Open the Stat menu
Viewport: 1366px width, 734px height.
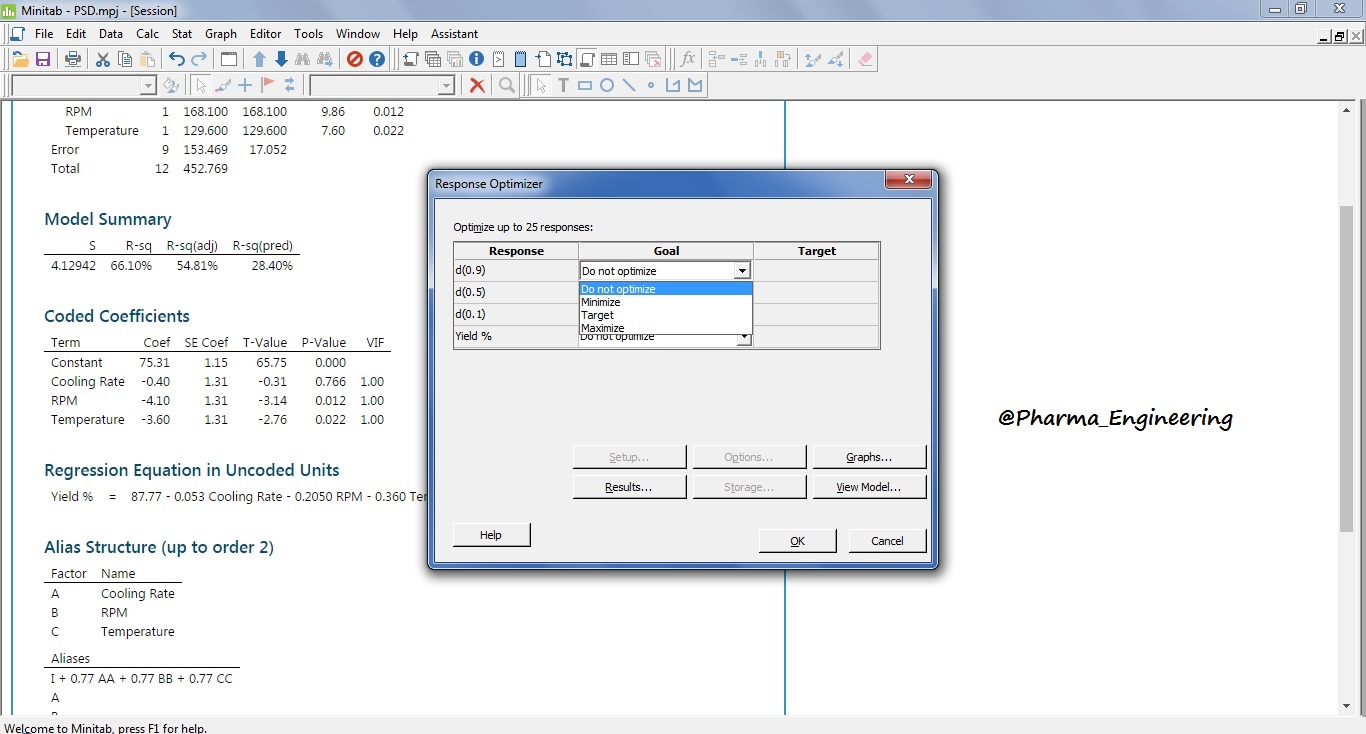coord(181,33)
